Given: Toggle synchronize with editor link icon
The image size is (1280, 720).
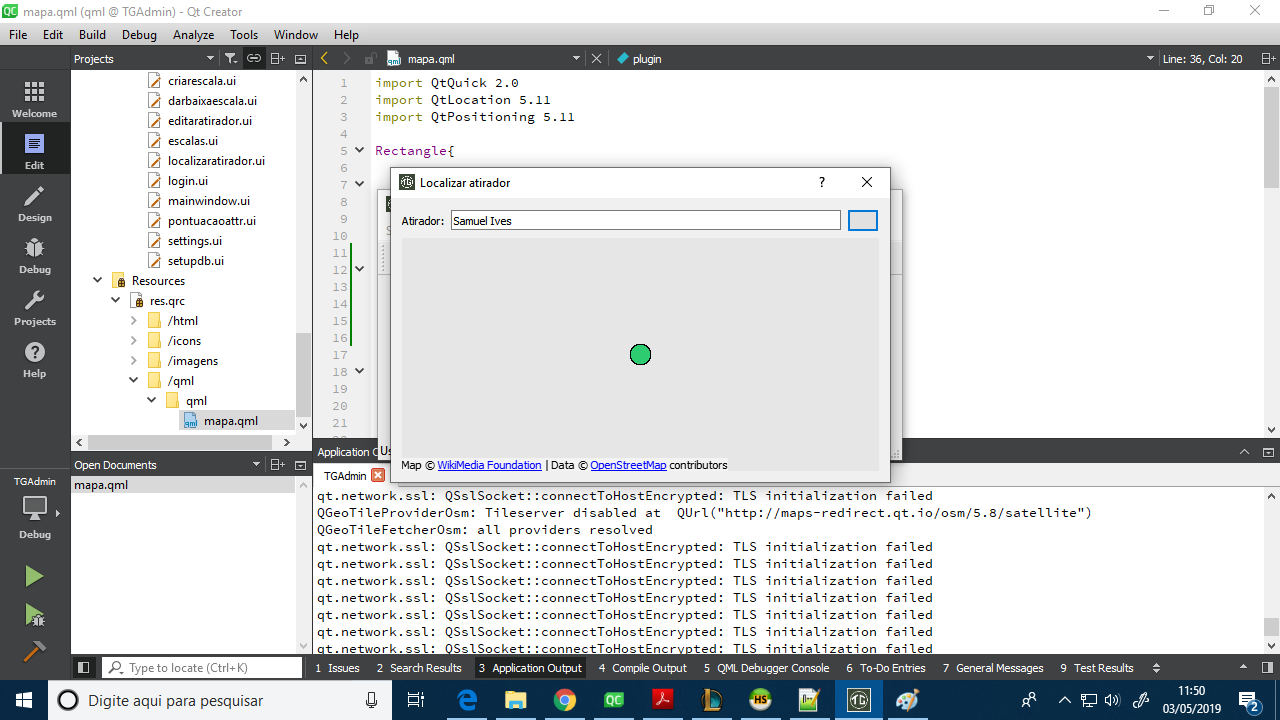Looking at the screenshot, I should [x=254, y=59].
